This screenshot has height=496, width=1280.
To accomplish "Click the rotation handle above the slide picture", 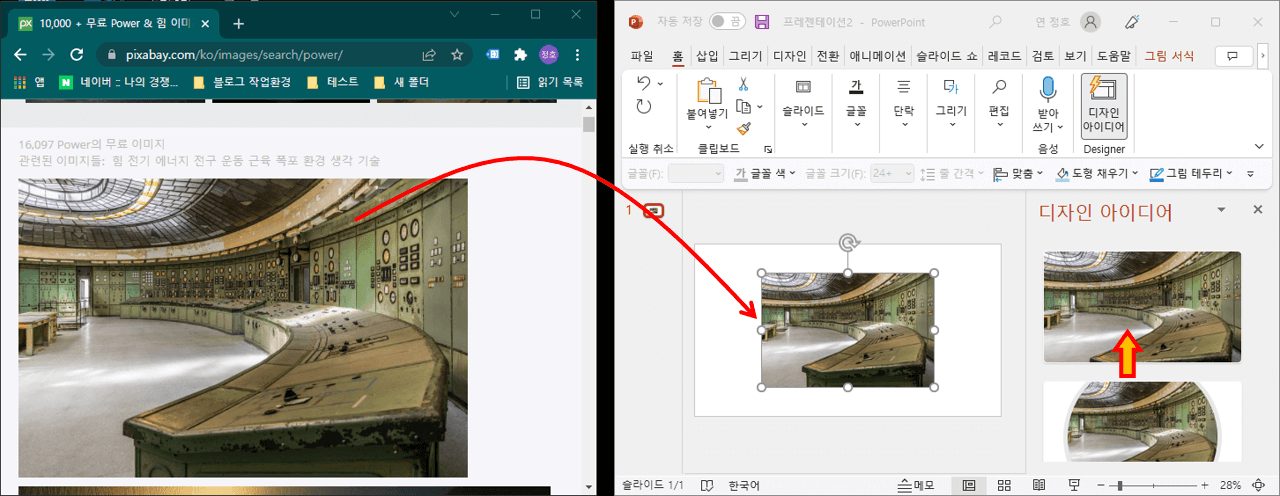I will tap(848, 242).
